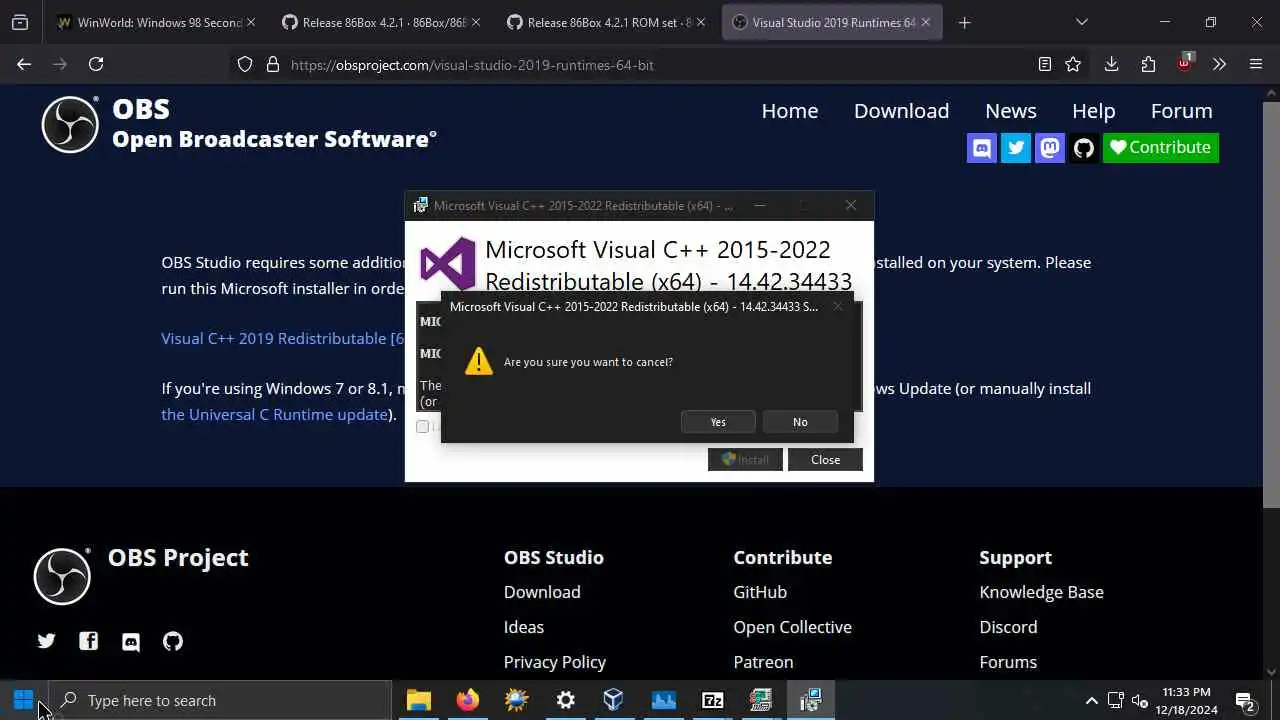The width and height of the screenshot is (1280, 720).
Task: Open the muted volume tray icon
Action: (x=1140, y=700)
